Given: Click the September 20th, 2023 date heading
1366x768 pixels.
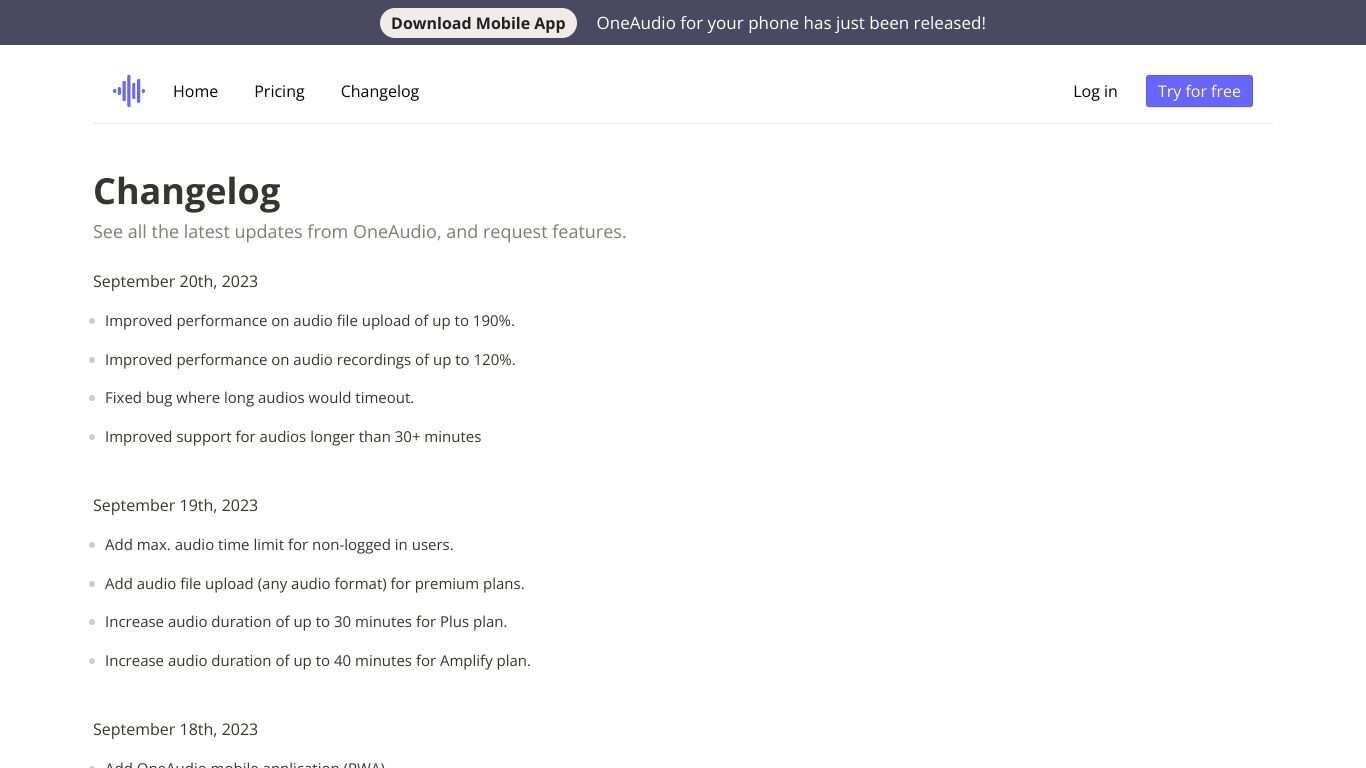Looking at the screenshot, I should [x=175, y=281].
